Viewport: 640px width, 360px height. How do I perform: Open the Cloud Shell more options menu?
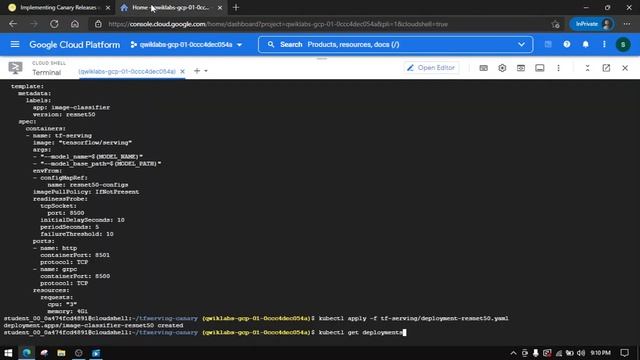(558, 68)
